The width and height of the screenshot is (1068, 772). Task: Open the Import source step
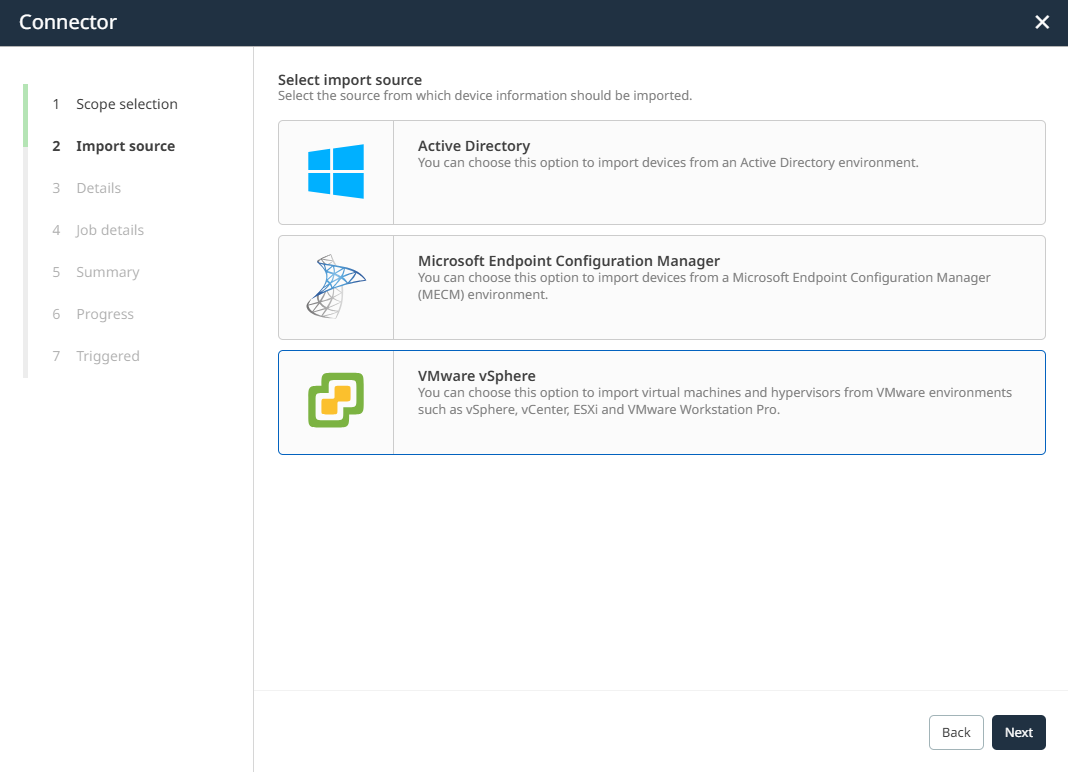coord(125,146)
